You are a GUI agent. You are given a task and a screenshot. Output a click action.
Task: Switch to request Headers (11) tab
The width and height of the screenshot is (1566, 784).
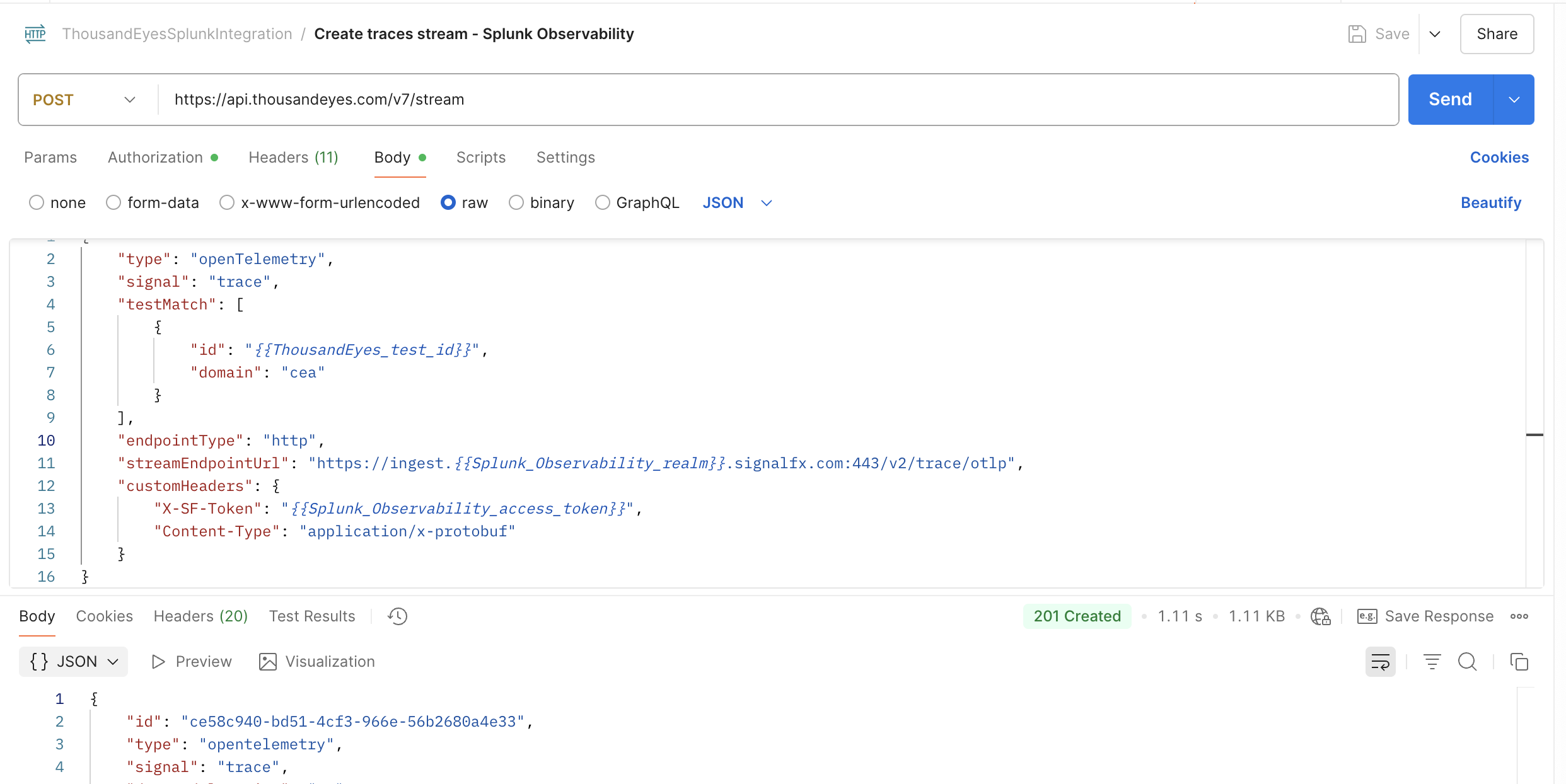[x=293, y=158]
